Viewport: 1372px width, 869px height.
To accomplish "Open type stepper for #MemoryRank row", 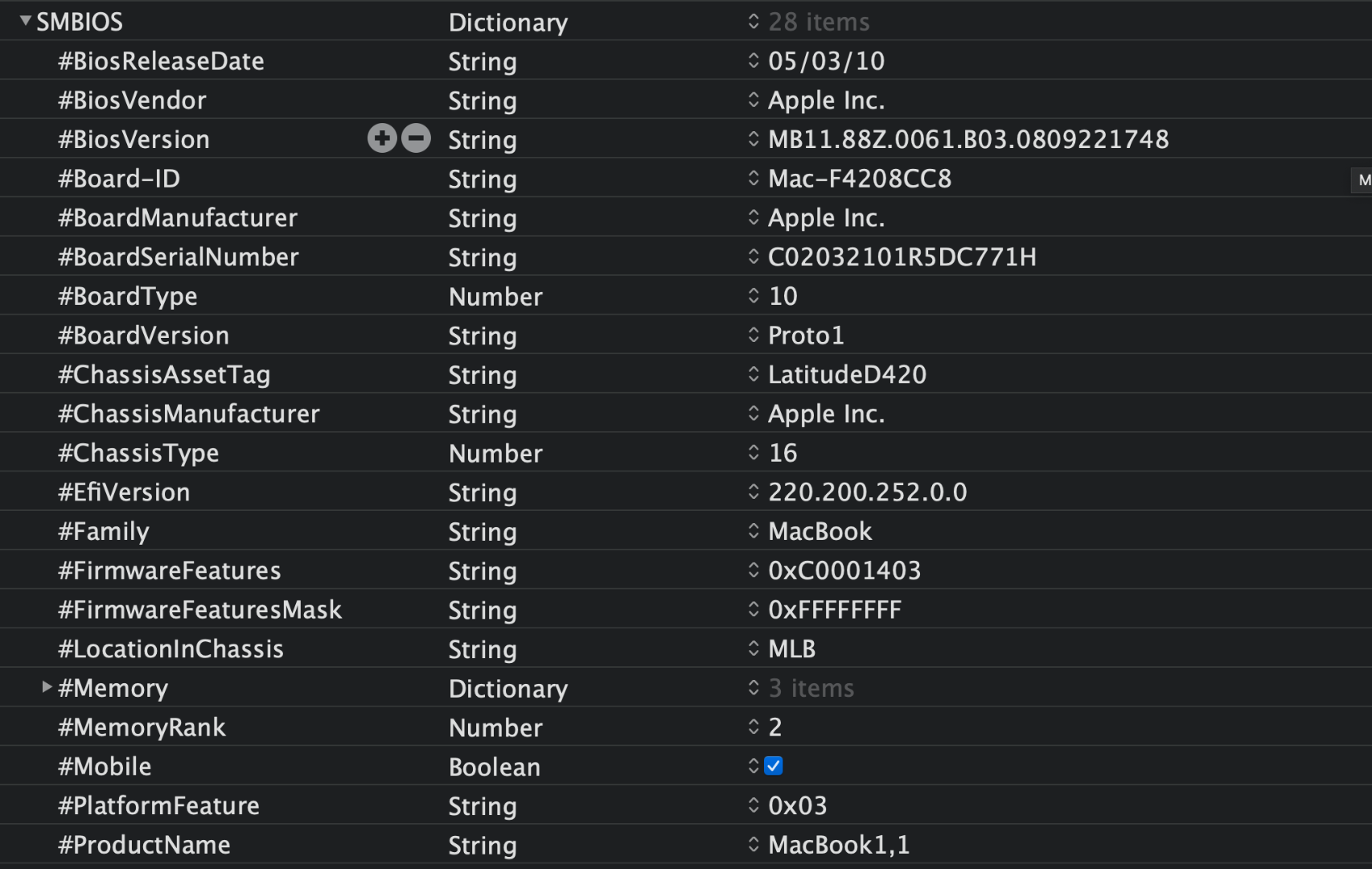I will pyautogui.click(x=753, y=727).
